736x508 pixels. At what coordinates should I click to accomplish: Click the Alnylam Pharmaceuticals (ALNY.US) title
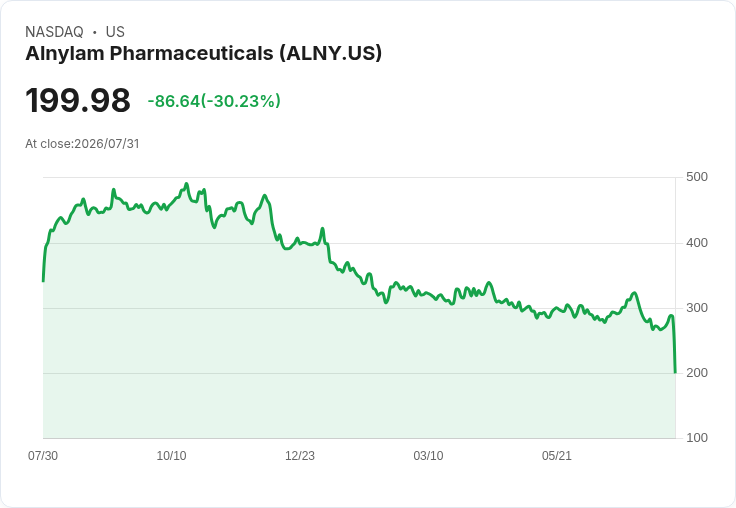[203, 54]
